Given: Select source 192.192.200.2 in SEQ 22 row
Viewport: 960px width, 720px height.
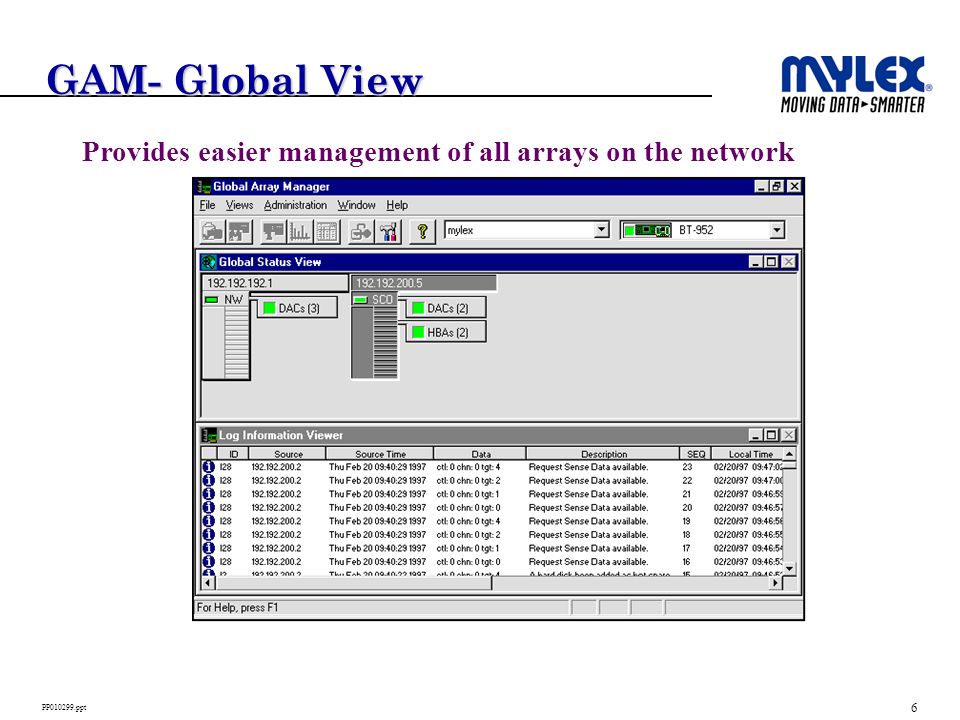Looking at the screenshot, I should click(276, 481).
